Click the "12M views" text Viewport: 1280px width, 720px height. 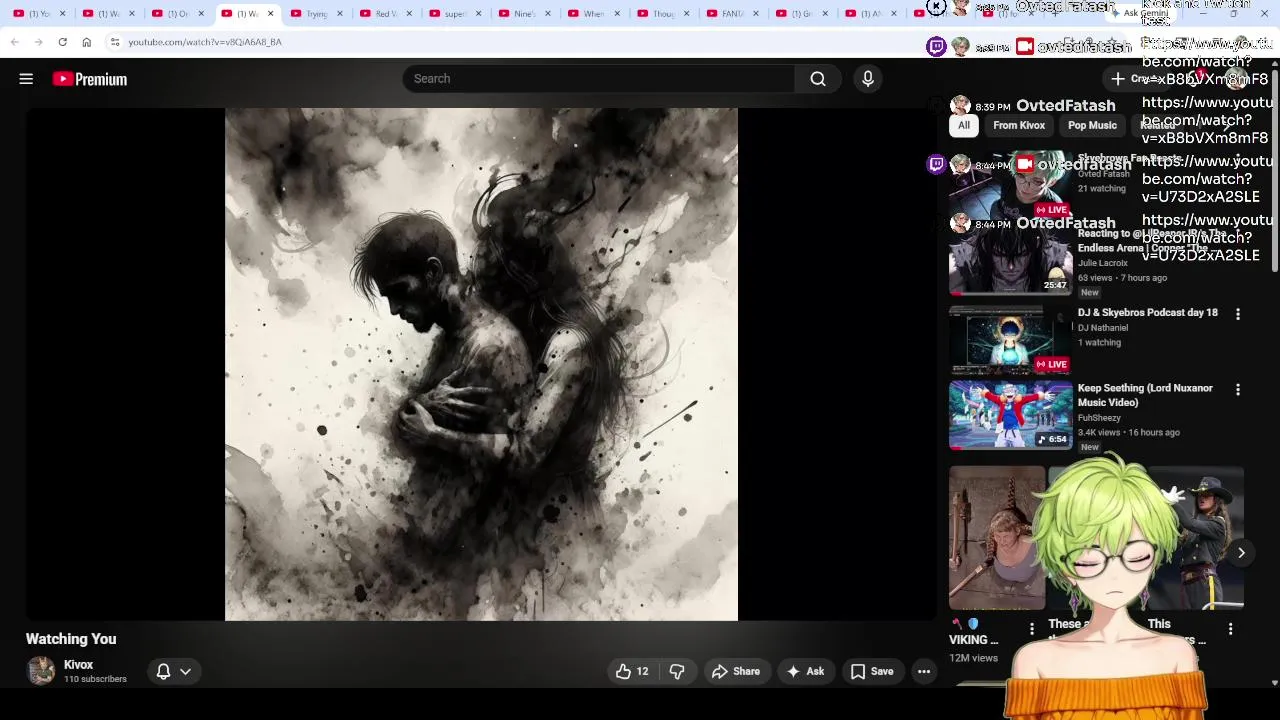point(973,658)
